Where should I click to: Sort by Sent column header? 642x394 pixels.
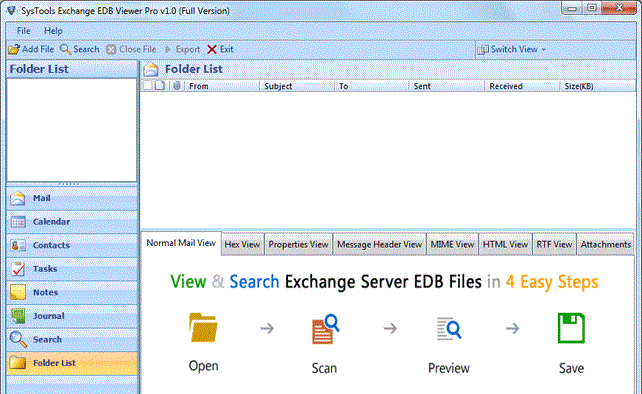[x=447, y=86]
